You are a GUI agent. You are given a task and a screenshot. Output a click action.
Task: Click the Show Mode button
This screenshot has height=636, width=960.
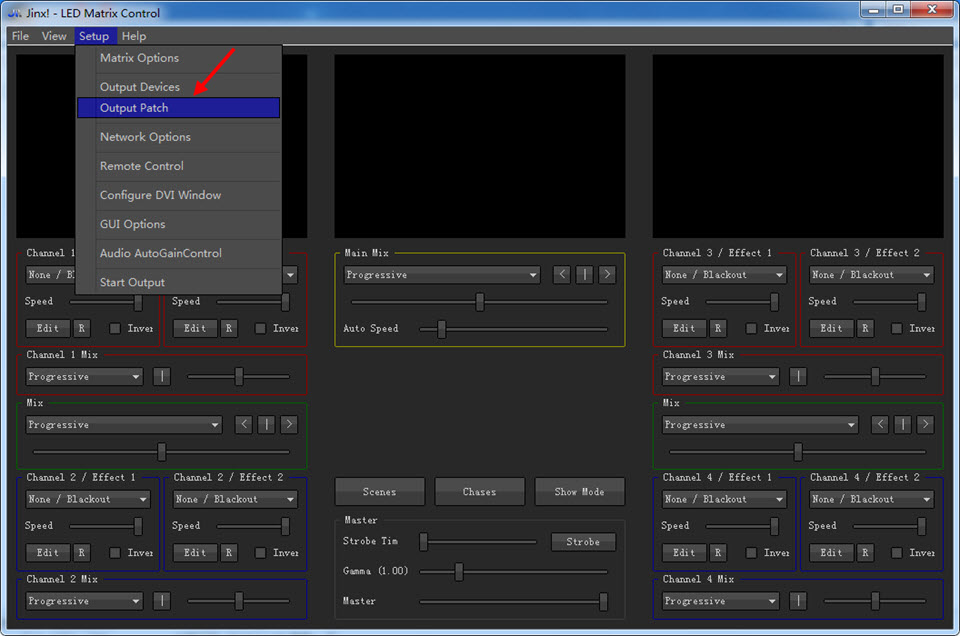(579, 492)
